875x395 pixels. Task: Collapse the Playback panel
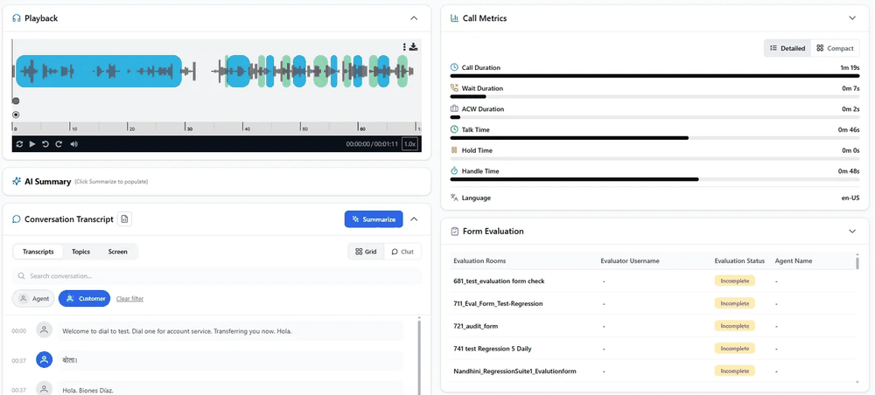[x=414, y=18]
